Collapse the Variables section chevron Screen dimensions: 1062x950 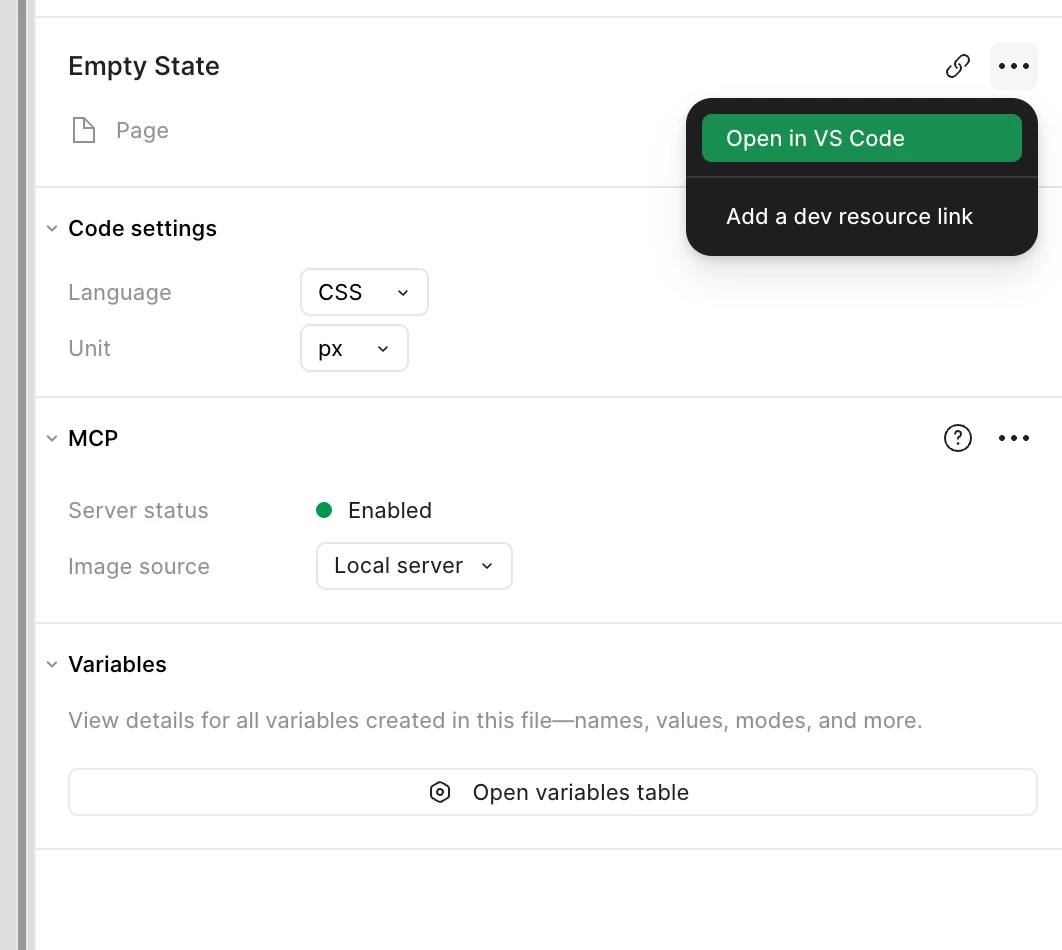pos(52,664)
